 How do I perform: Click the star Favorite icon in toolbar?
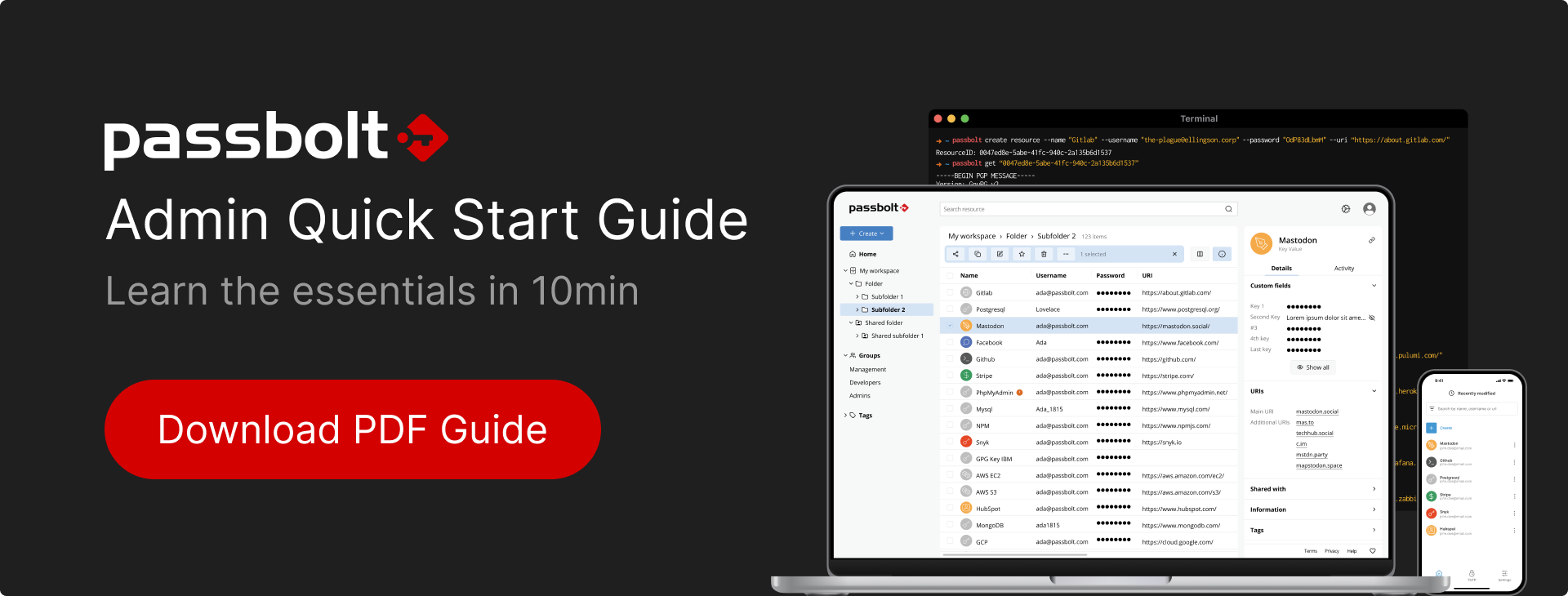[x=1022, y=254]
